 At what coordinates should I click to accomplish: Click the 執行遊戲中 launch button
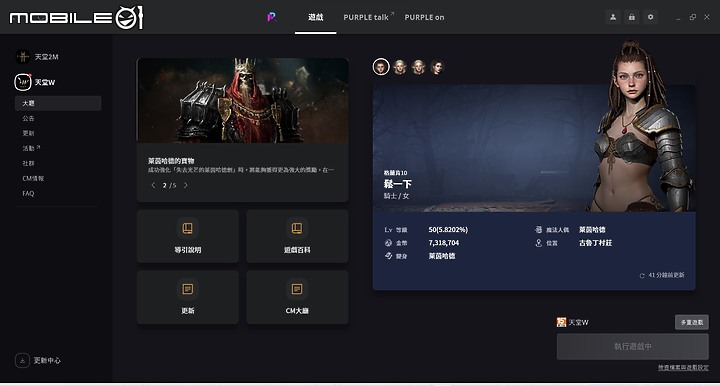coord(633,347)
